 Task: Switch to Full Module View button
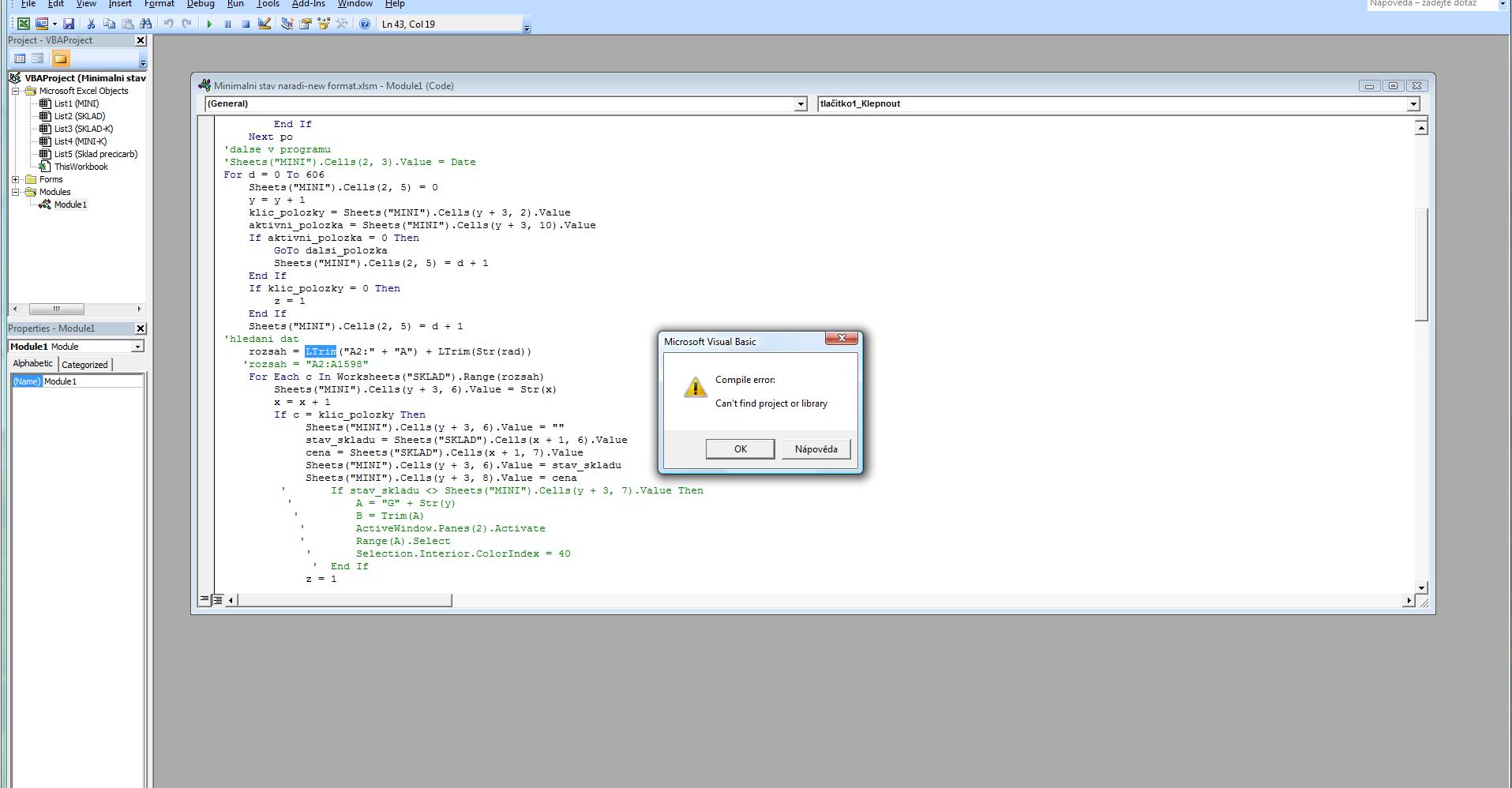click(x=217, y=599)
